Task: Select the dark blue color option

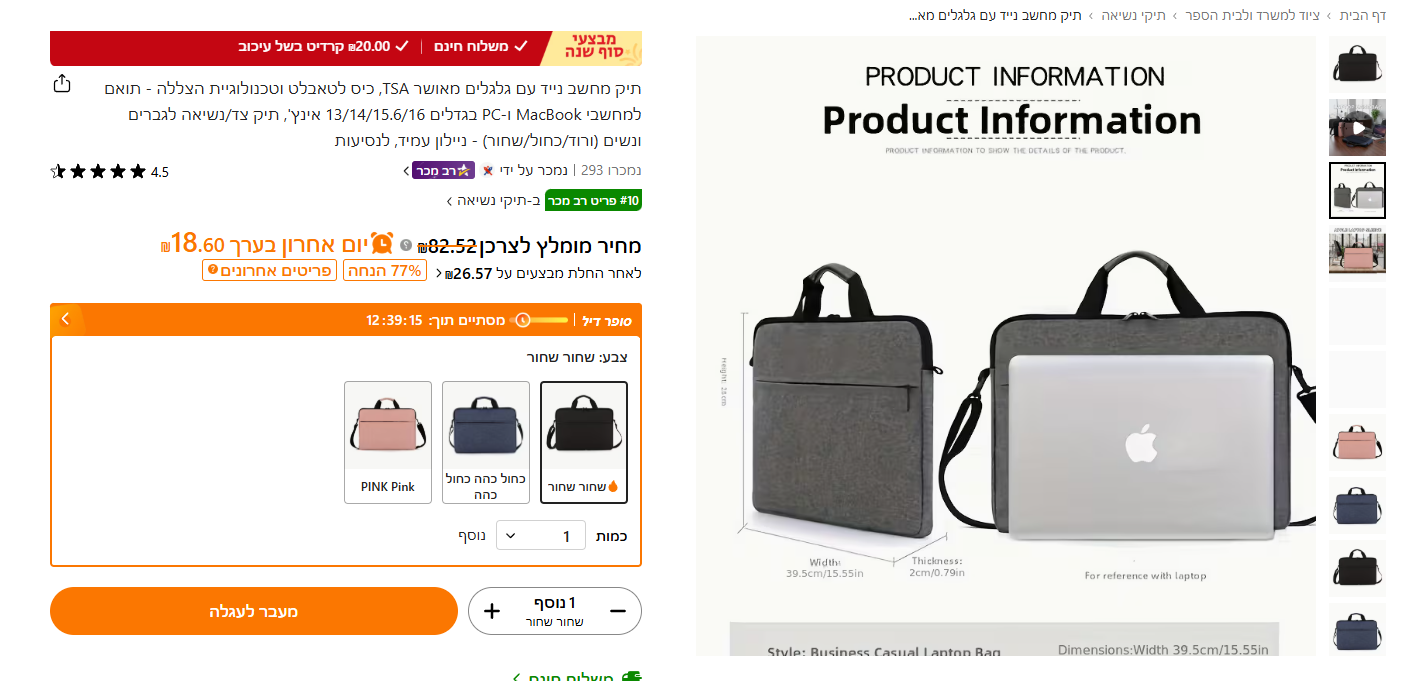Action: [x=486, y=442]
